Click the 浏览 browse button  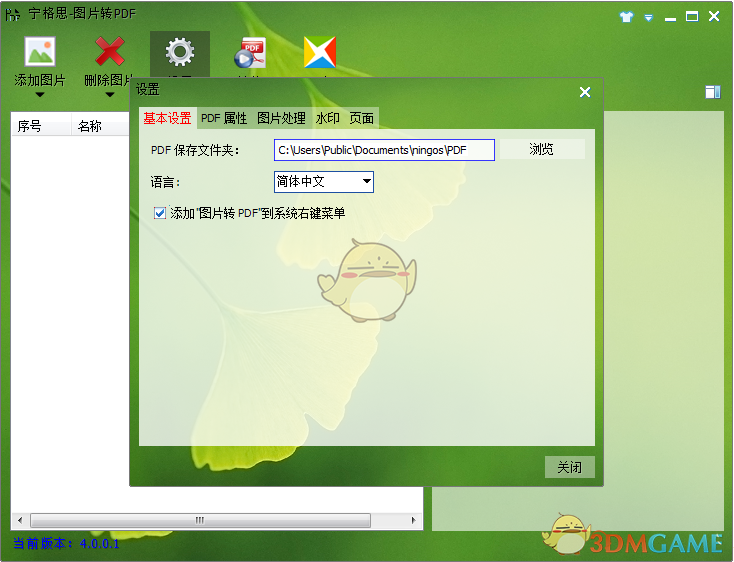[541, 150]
